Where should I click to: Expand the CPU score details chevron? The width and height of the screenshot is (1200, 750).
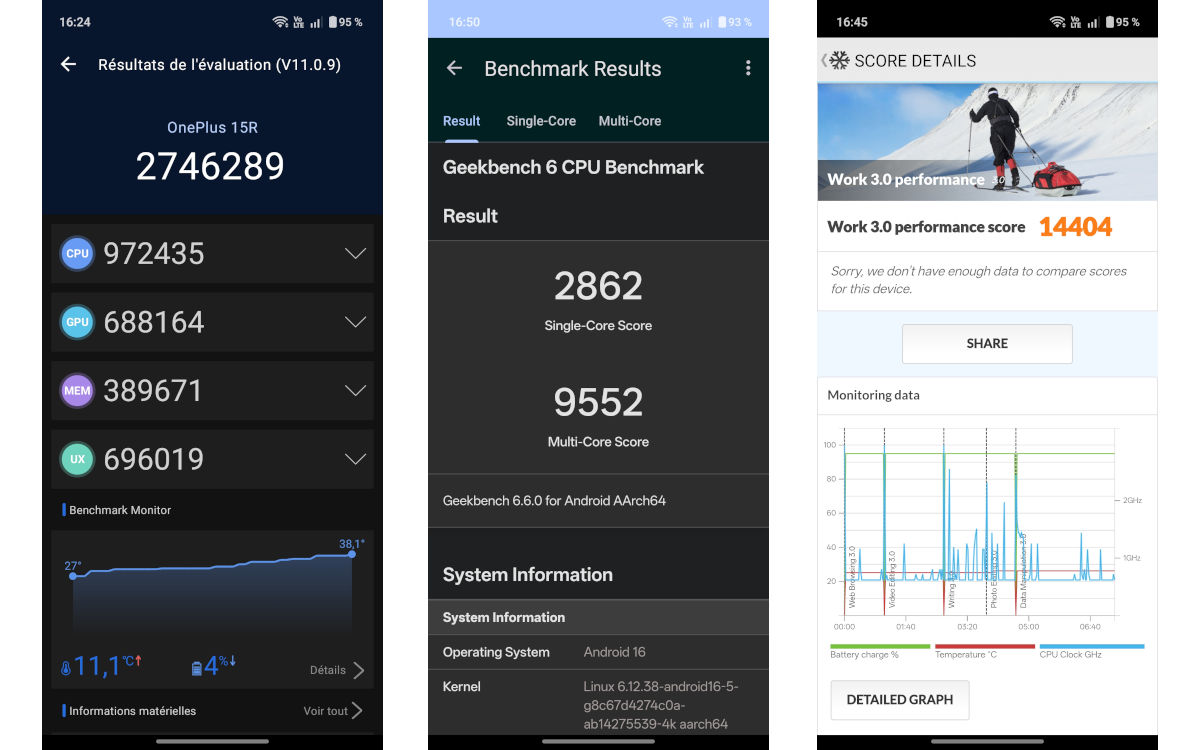point(355,253)
